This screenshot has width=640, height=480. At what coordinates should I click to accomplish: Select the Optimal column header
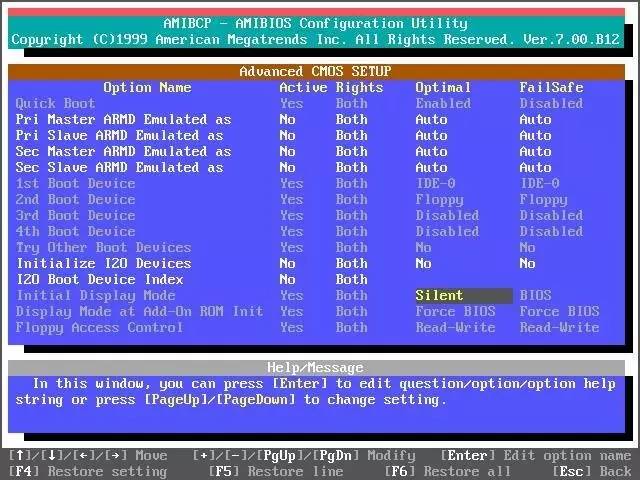coord(443,87)
